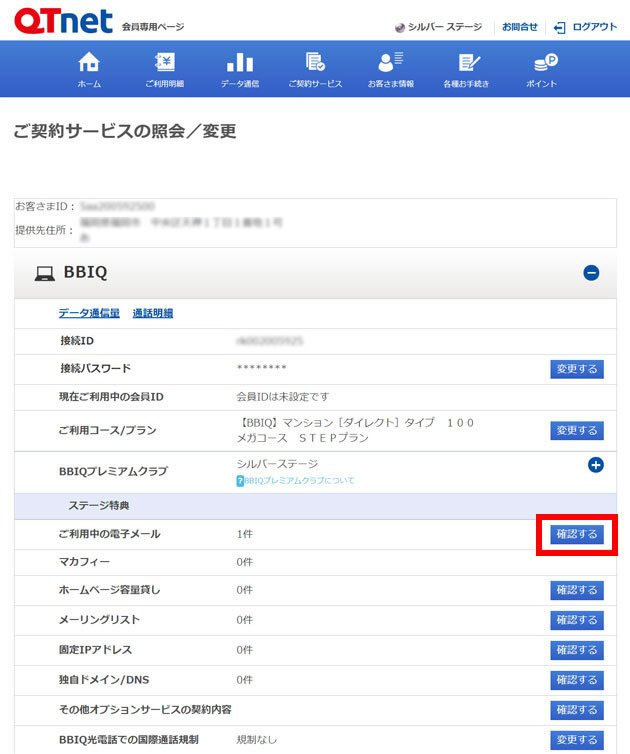Click the 各種お手続き pencil icon
This screenshot has height=754, width=630.
pos(466,63)
